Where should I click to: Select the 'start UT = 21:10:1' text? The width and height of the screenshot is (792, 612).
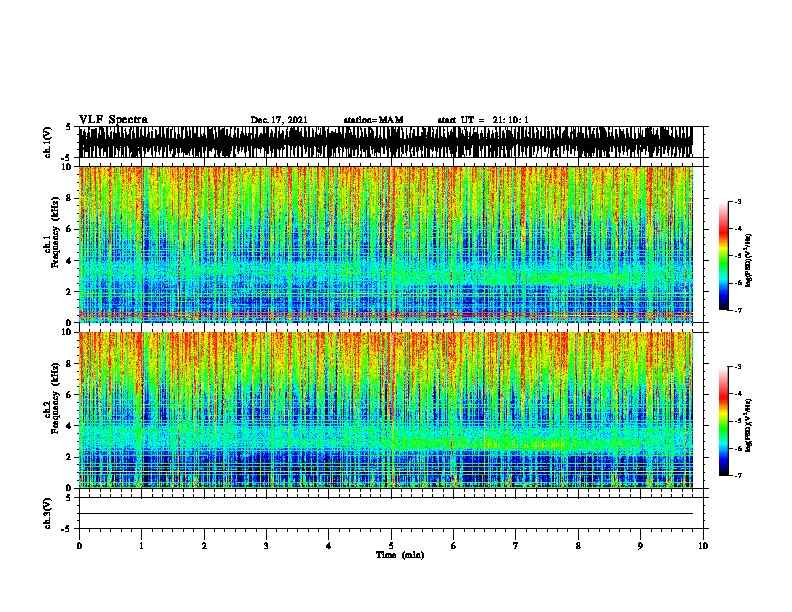(x=483, y=120)
